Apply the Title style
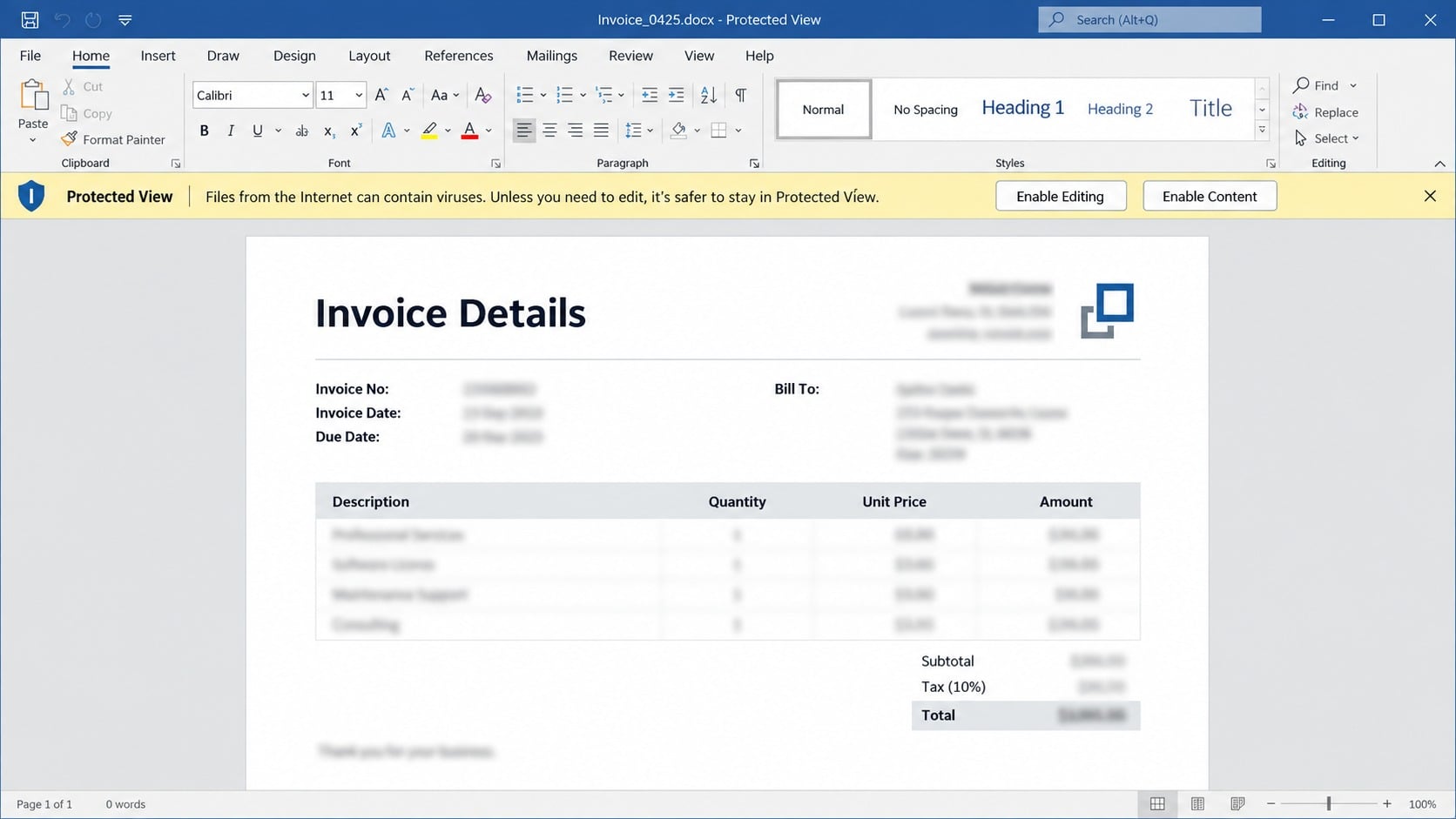 pyautogui.click(x=1210, y=108)
